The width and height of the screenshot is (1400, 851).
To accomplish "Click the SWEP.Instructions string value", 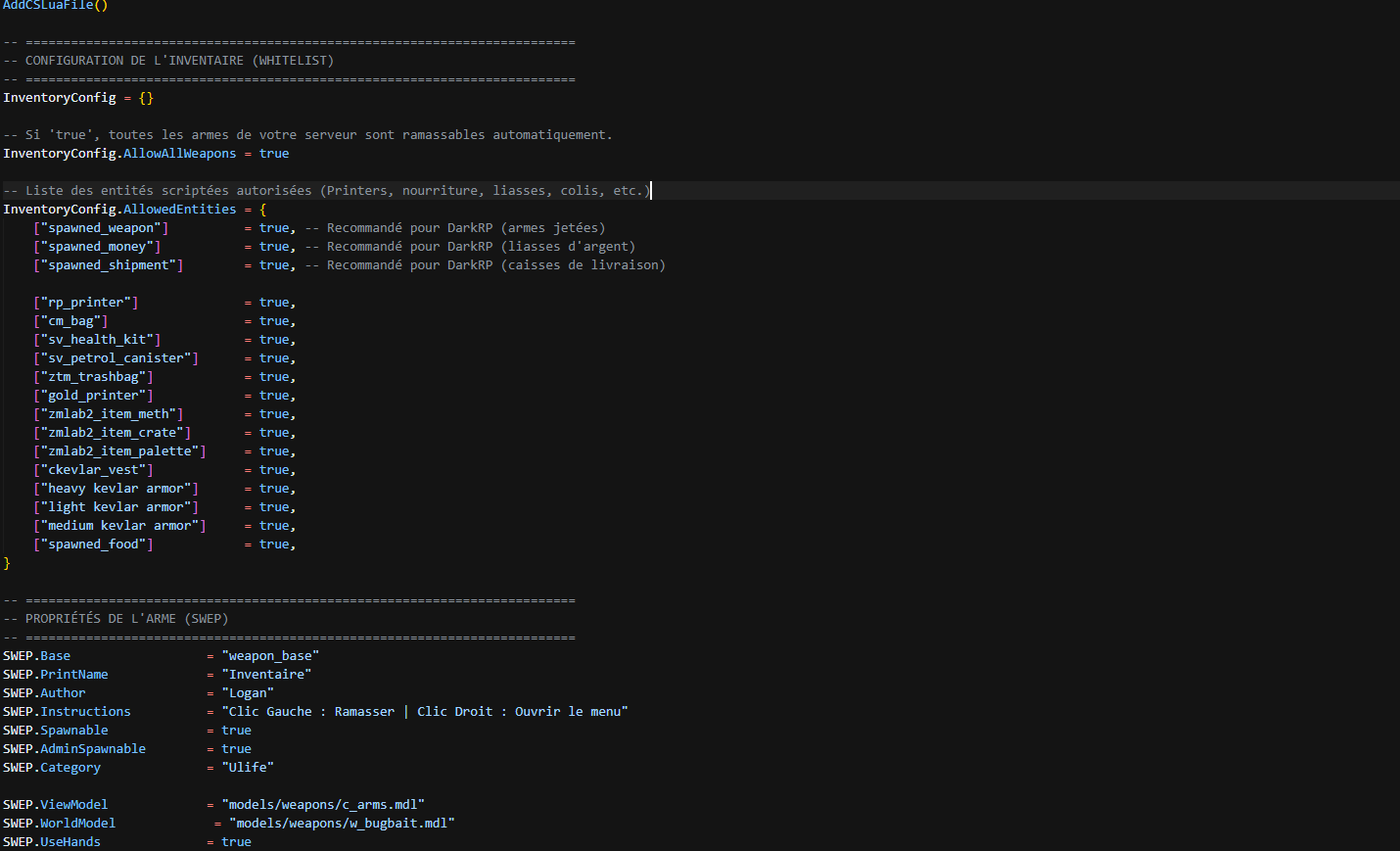I will (425, 712).
